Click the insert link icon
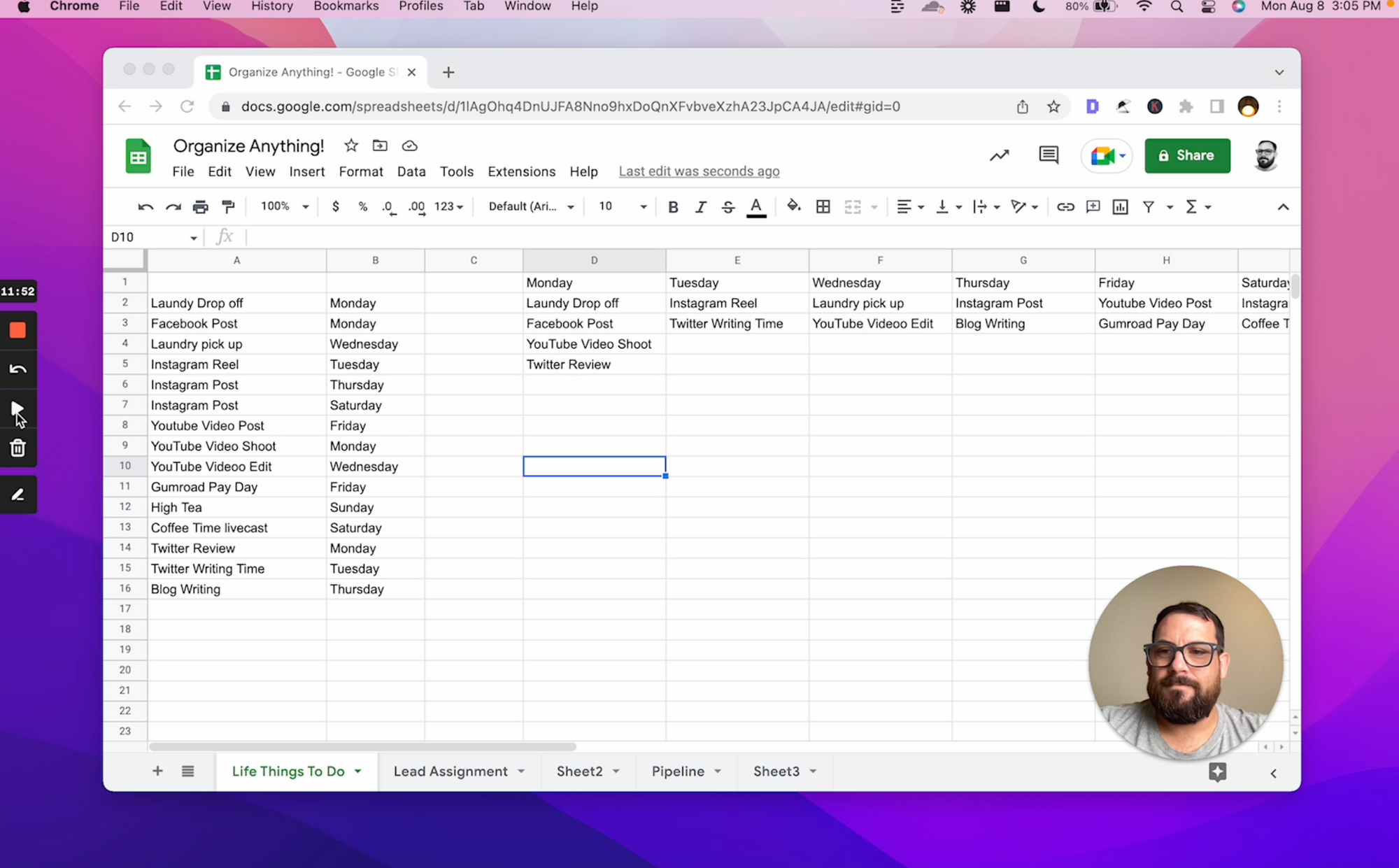 1065,206
